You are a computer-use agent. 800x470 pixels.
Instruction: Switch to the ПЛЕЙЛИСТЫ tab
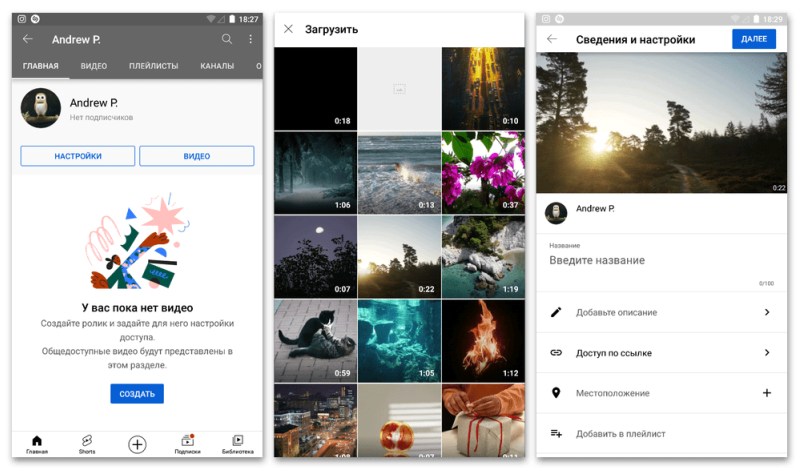[154, 66]
